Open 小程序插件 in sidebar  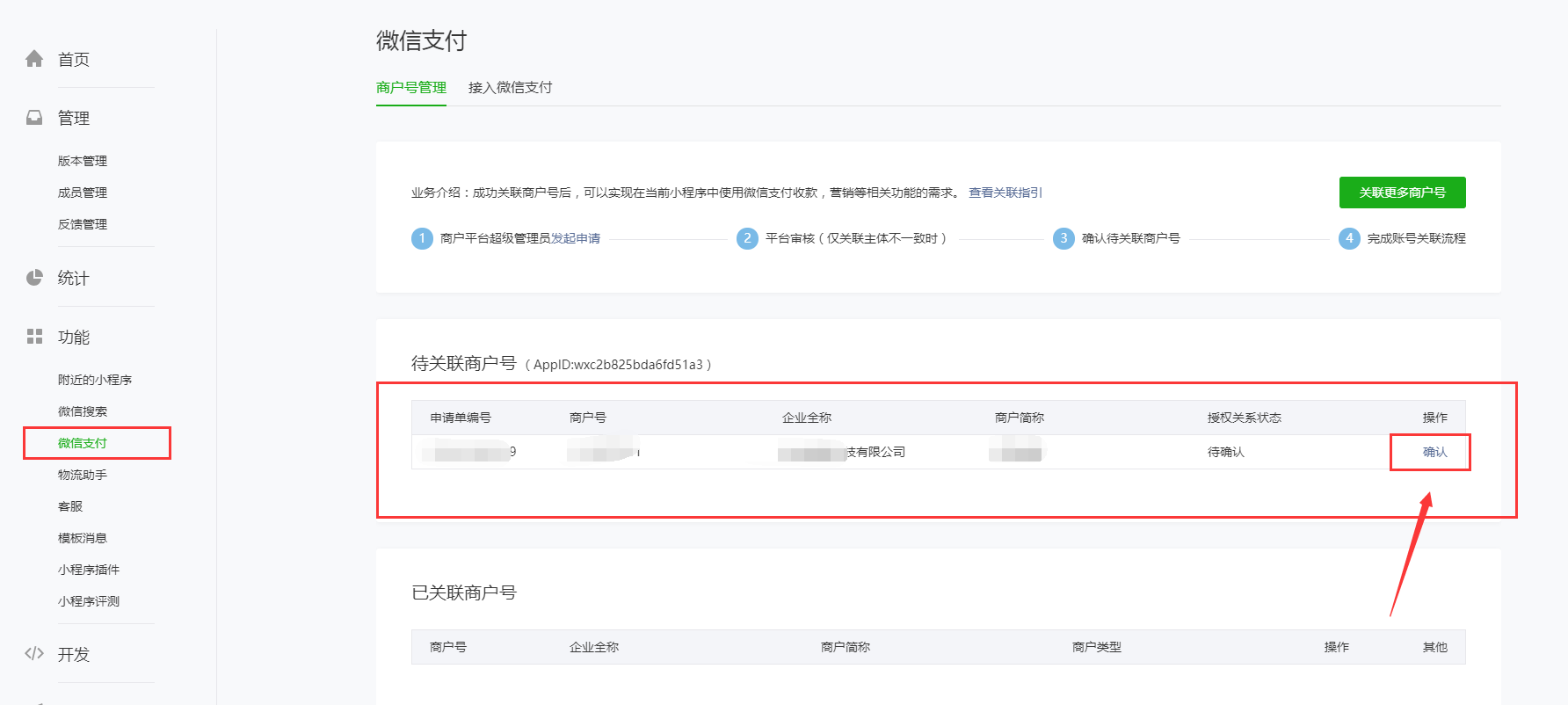click(89, 570)
